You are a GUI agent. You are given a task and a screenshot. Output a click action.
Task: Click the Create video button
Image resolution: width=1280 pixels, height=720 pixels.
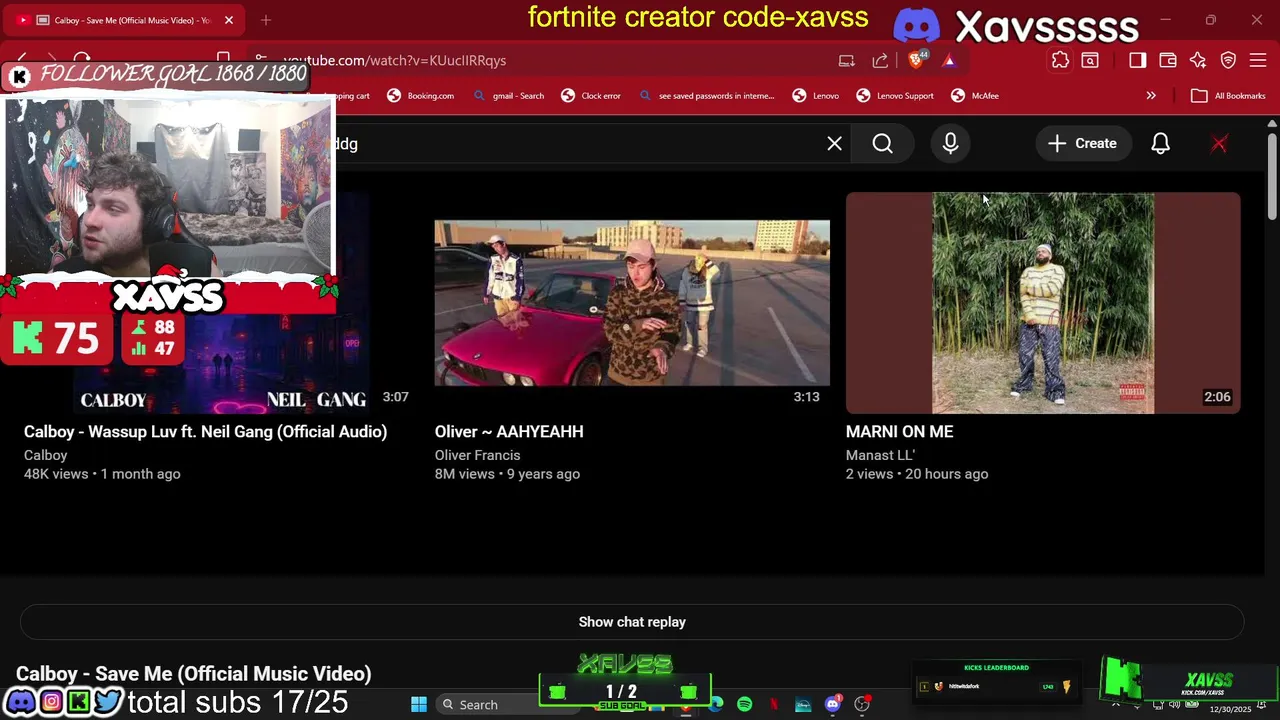click(x=1082, y=143)
